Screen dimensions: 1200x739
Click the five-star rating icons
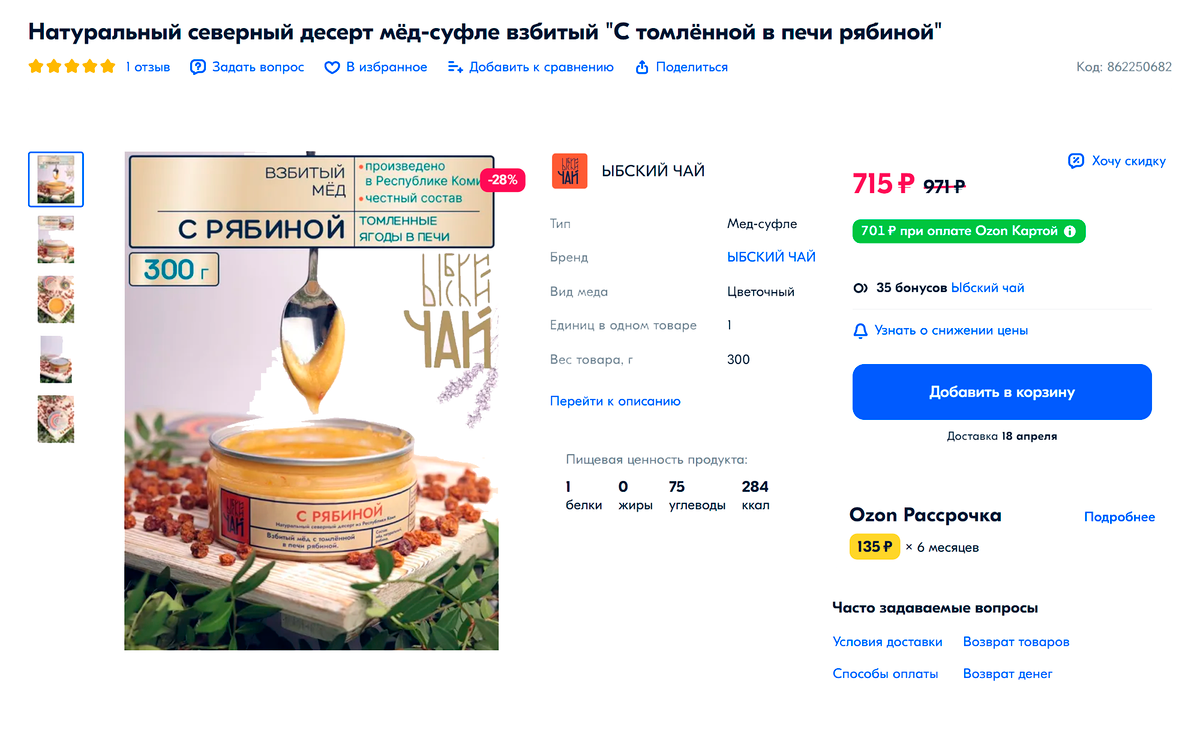click(72, 67)
